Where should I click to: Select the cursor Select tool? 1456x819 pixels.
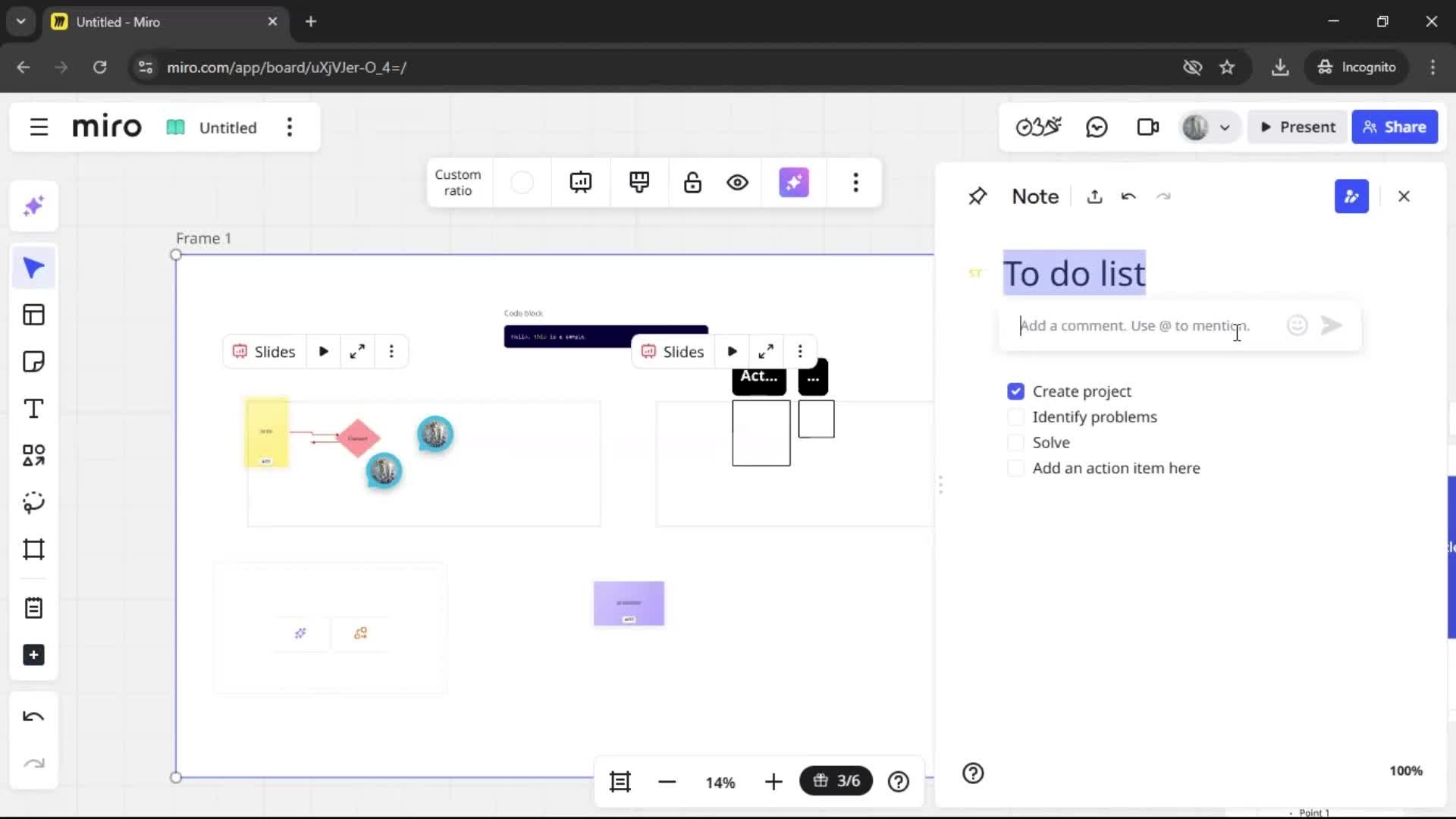[33, 268]
